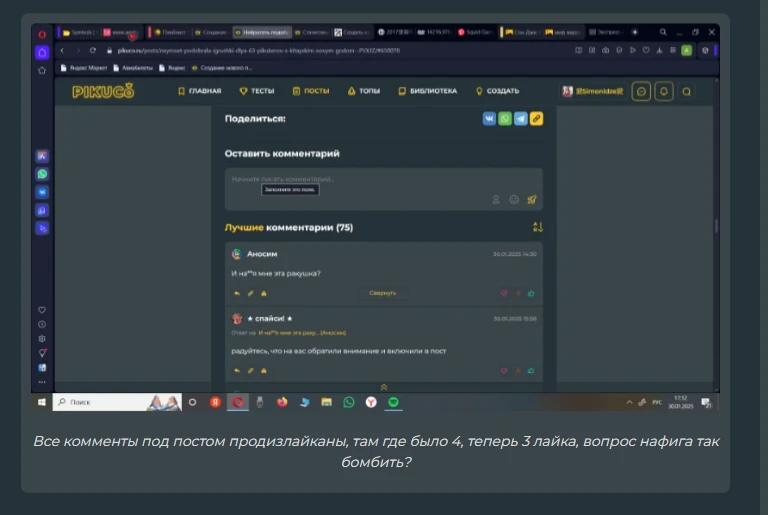Open the quoted reply link to Аносим
768x515 pixels.
pyautogui.click(x=302, y=333)
